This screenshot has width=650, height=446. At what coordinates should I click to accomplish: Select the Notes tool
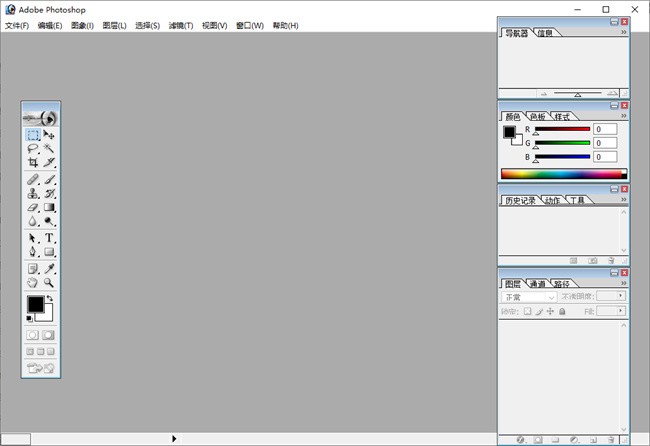click(x=33, y=269)
